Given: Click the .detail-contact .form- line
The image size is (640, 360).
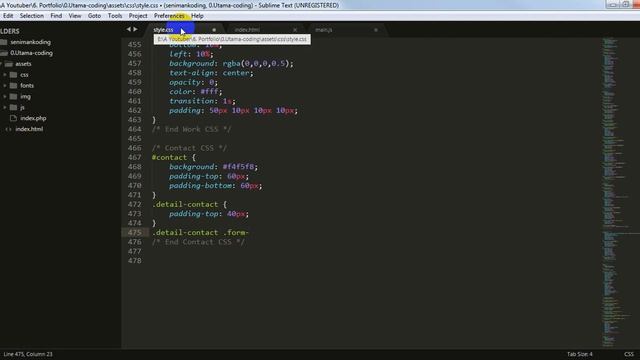Looking at the screenshot, I should (x=200, y=233).
